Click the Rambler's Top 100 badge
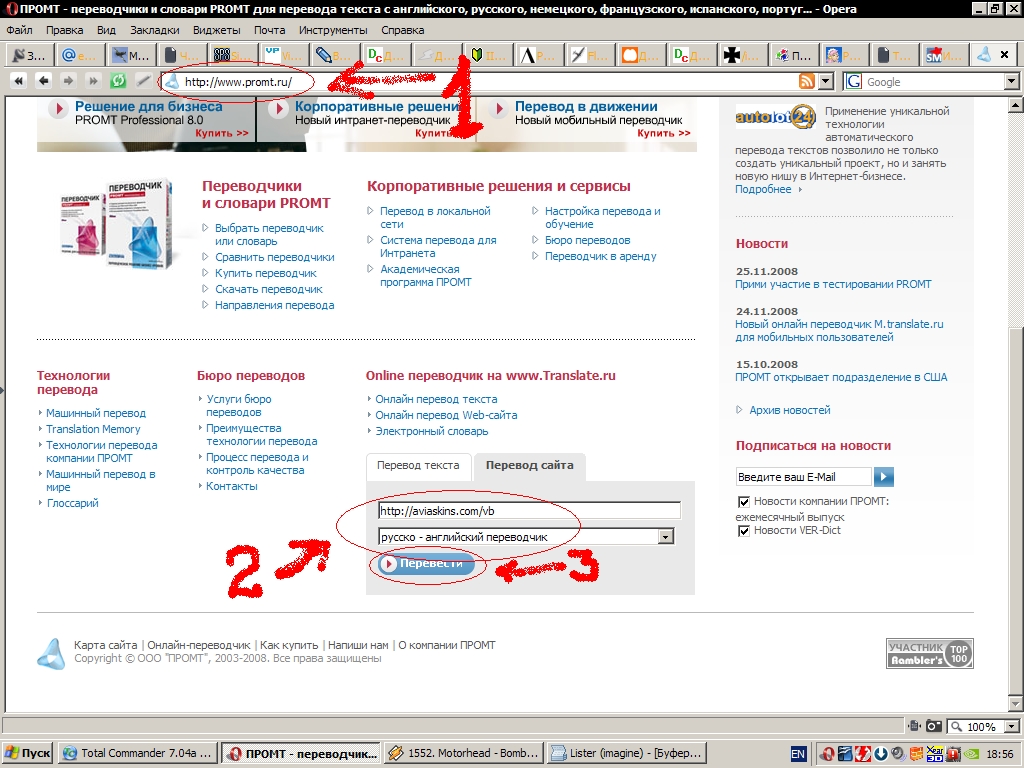The image size is (1024, 768). tap(930, 653)
